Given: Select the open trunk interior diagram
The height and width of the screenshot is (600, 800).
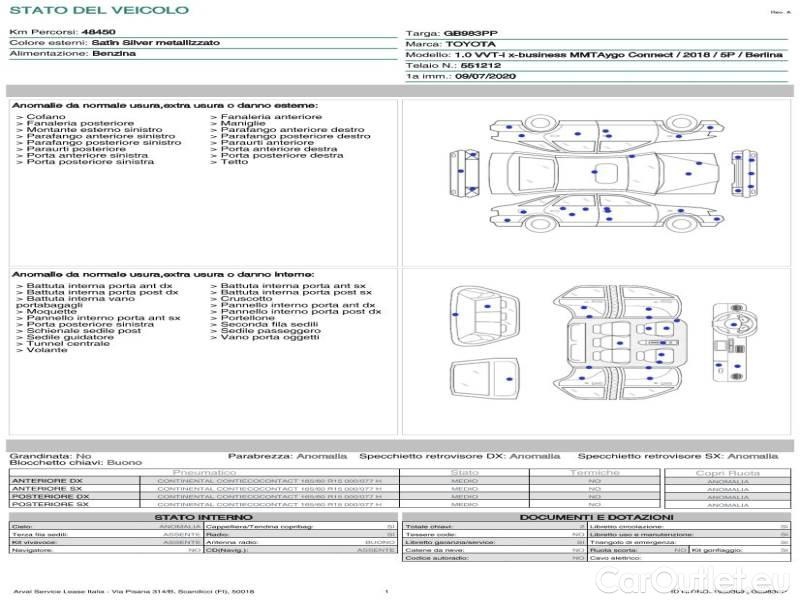Looking at the screenshot, I should pyautogui.click(x=485, y=316).
